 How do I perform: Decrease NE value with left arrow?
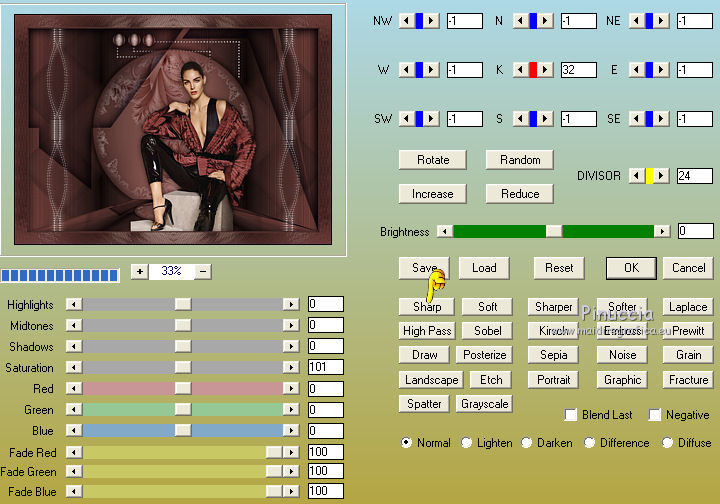pos(636,21)
